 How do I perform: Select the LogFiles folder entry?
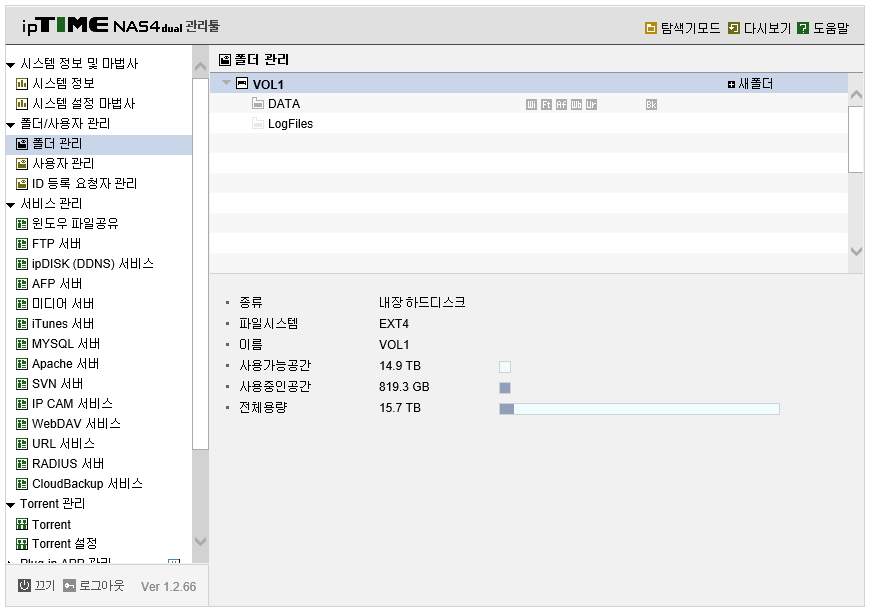pyautogui.click(x=290, y=124)
